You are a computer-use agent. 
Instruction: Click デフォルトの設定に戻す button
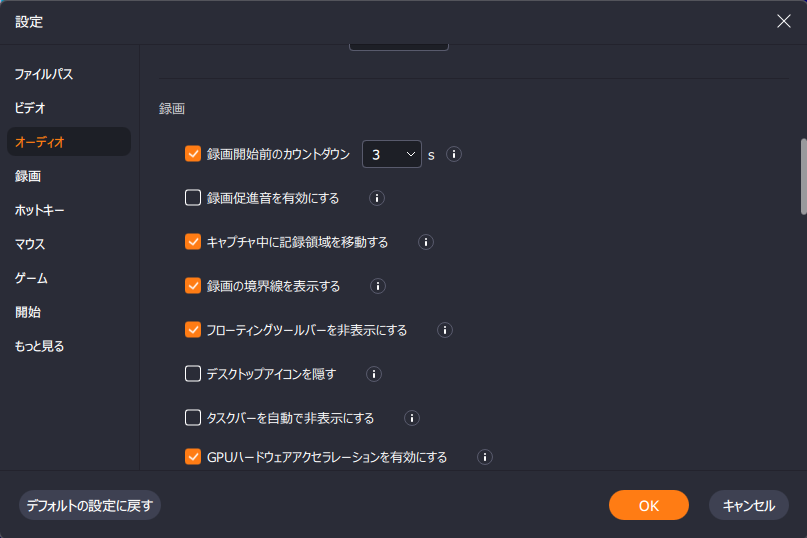[90, 505]
